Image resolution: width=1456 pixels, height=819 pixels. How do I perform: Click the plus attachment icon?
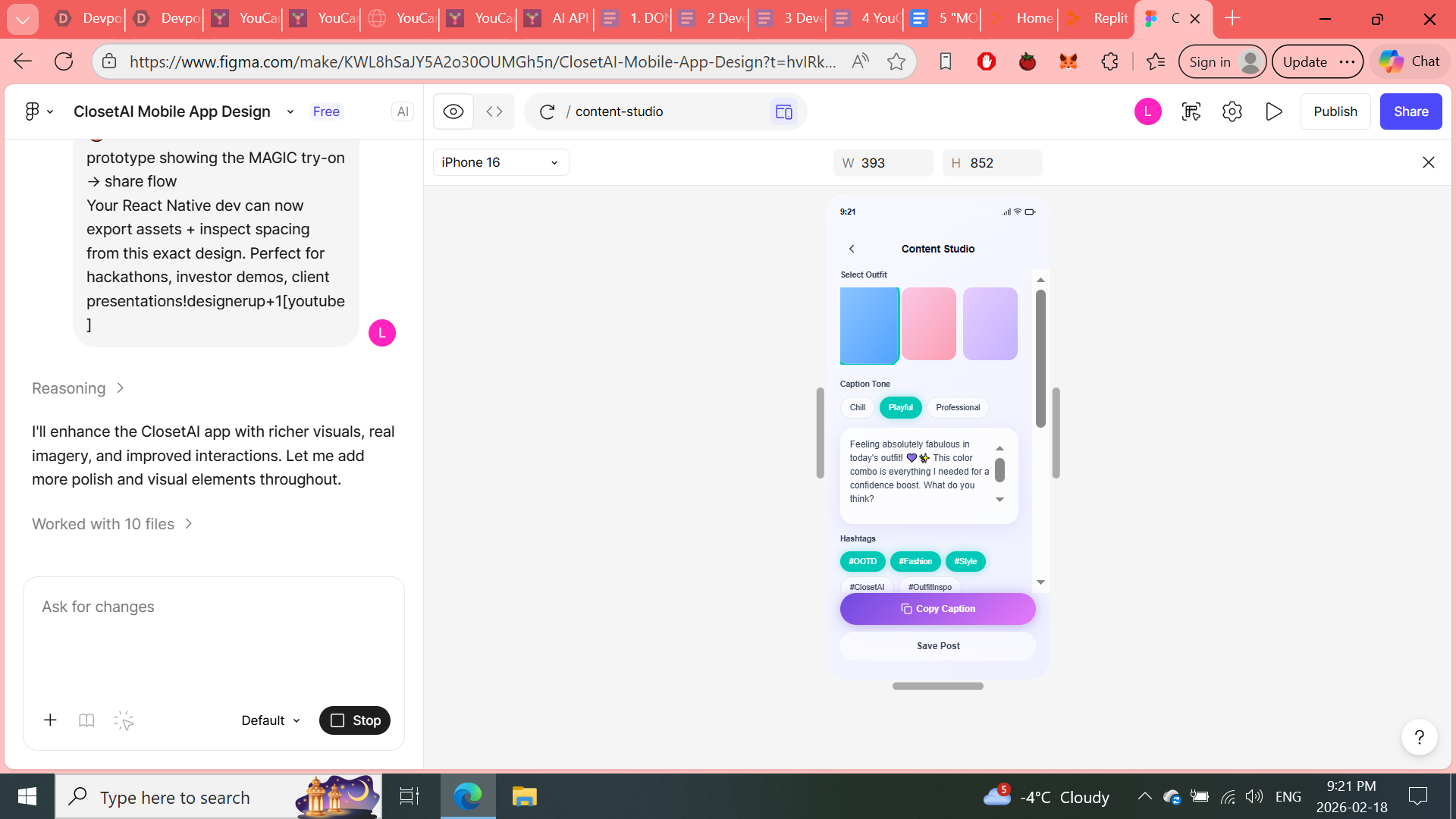[50, 720]
